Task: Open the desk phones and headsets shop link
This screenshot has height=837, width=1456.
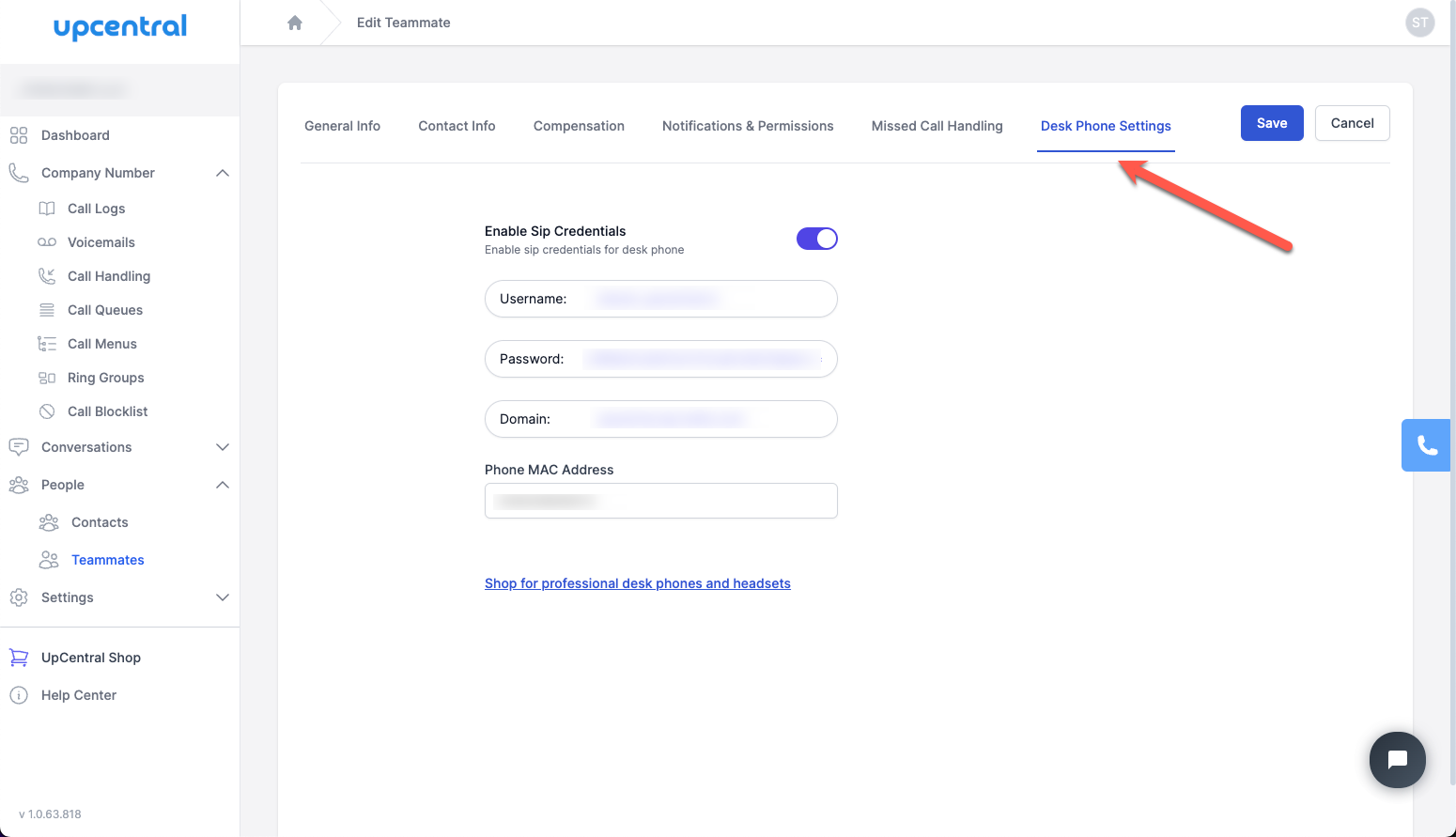Action: click(637, 582)
